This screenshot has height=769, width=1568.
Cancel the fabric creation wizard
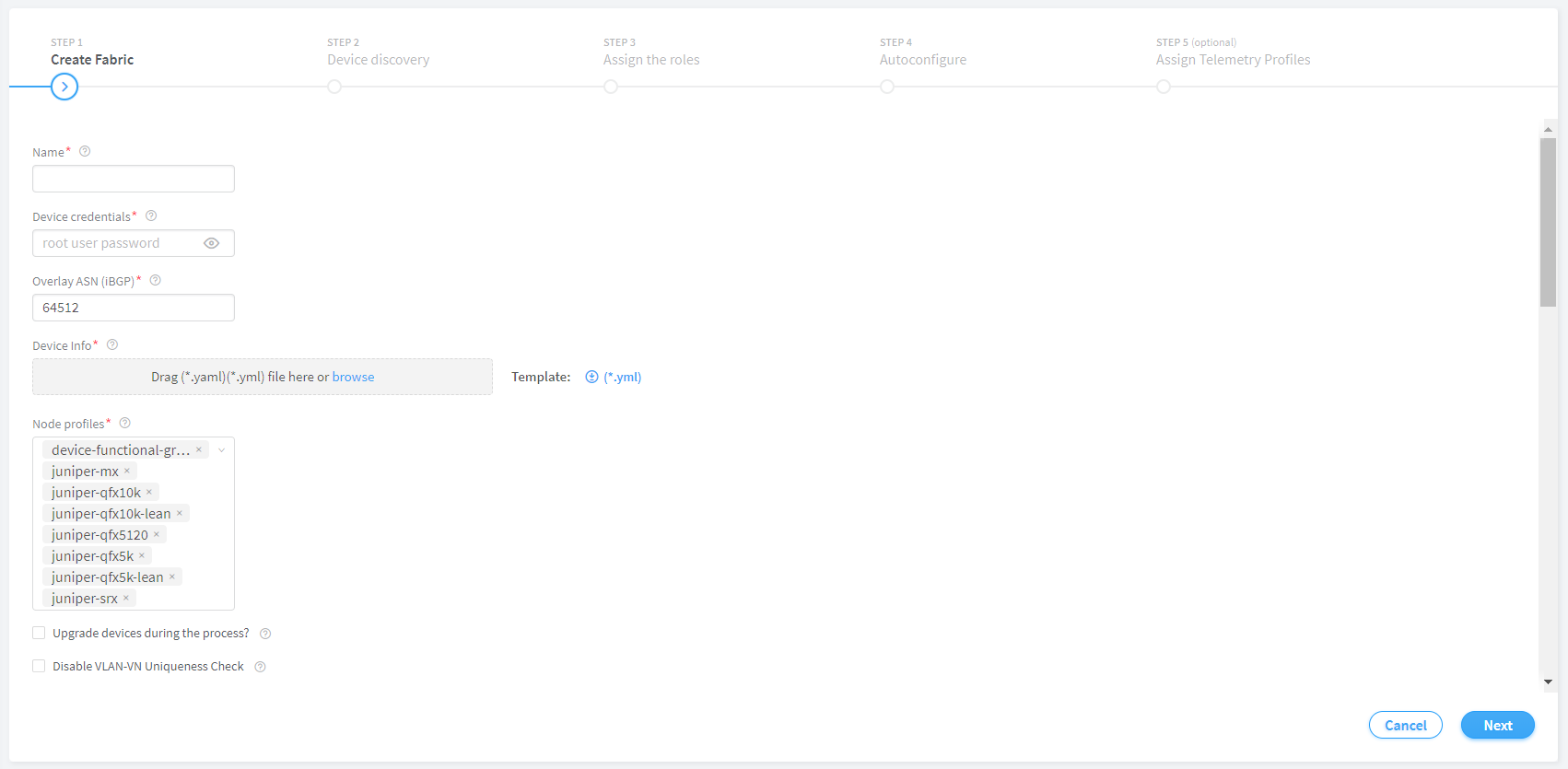click(1406, 726)
